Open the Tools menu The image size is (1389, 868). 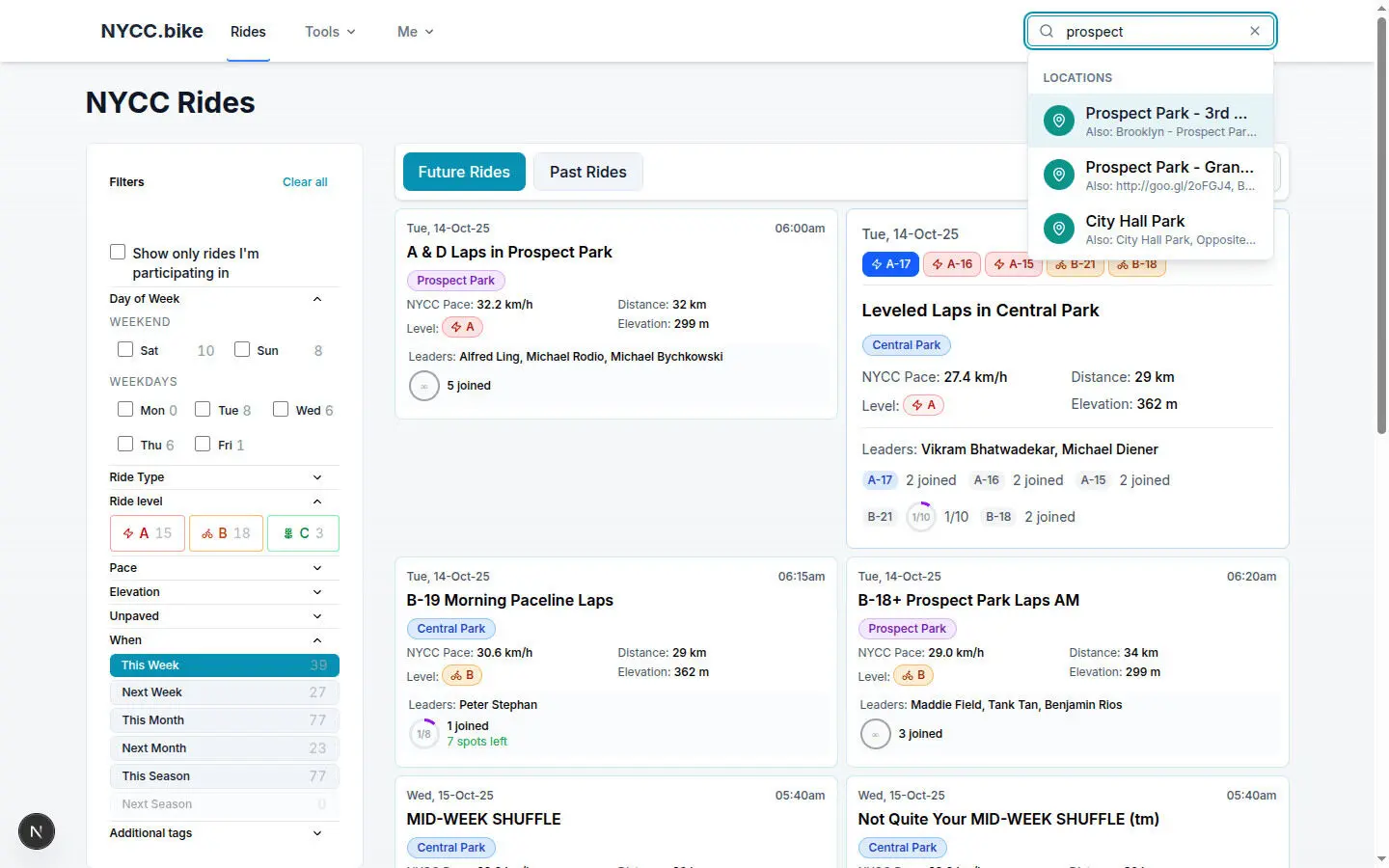coord(329,31)
